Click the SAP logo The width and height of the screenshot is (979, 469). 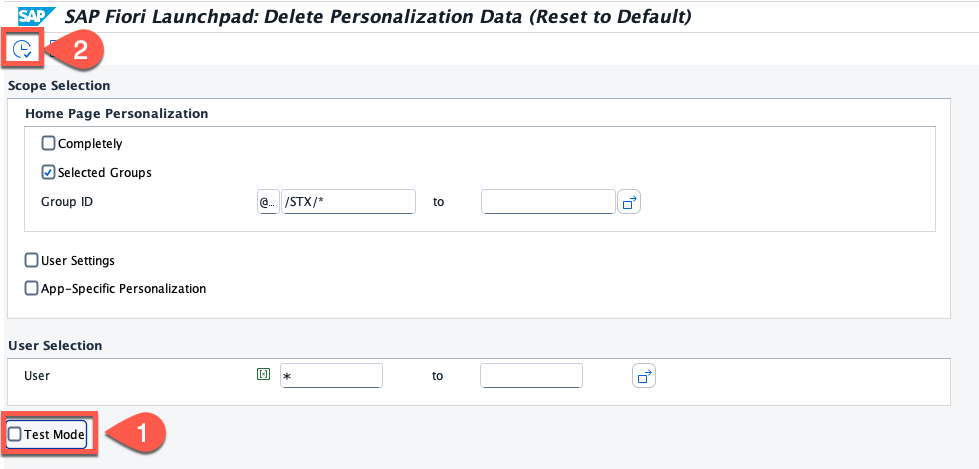tap(35, 15)
